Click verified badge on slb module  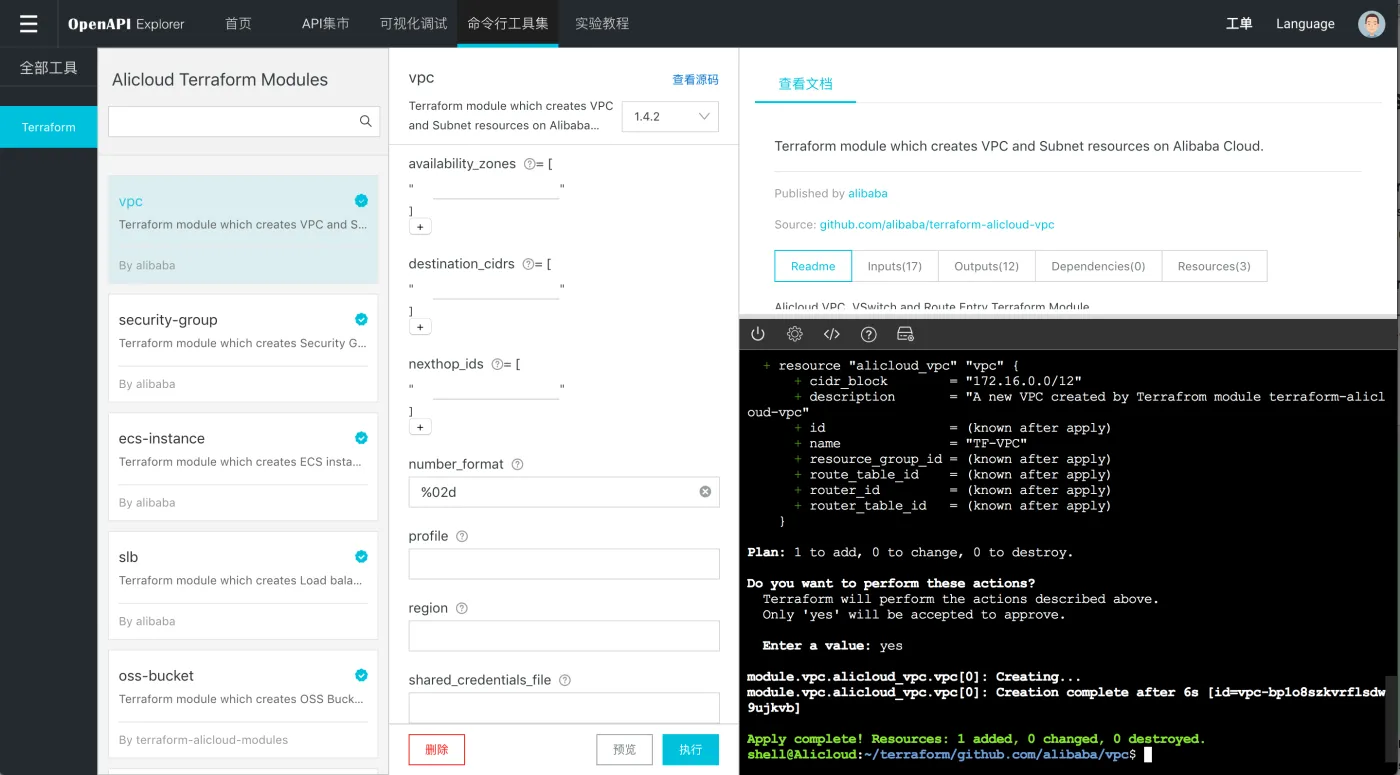(361, 556)
